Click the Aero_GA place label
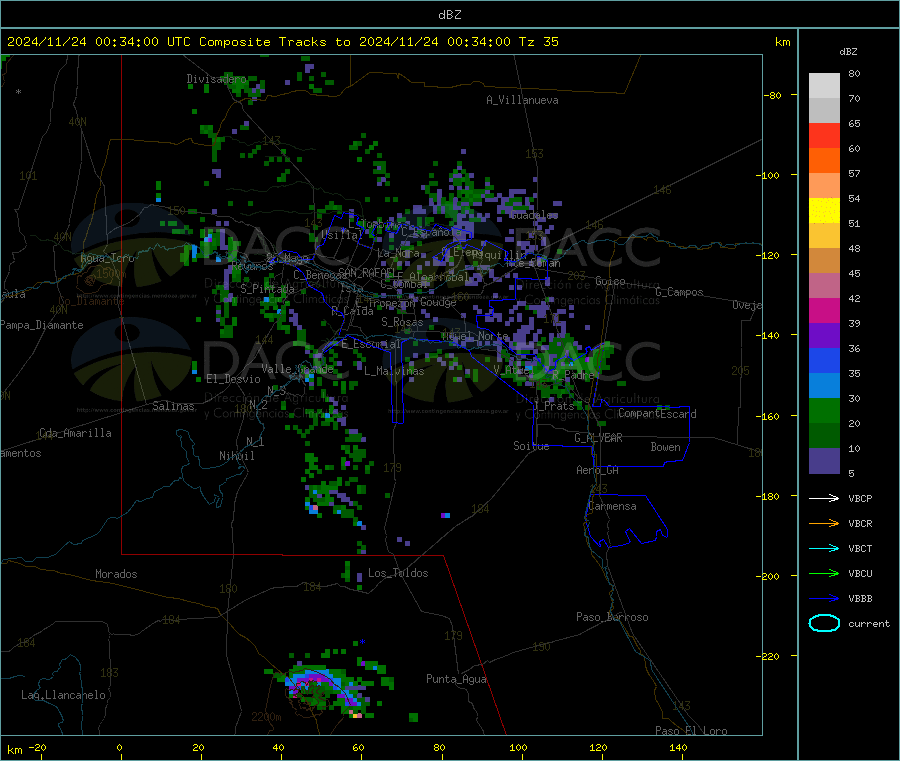Image resolution: width=900 pixels, height=761 pixels. 597,470
